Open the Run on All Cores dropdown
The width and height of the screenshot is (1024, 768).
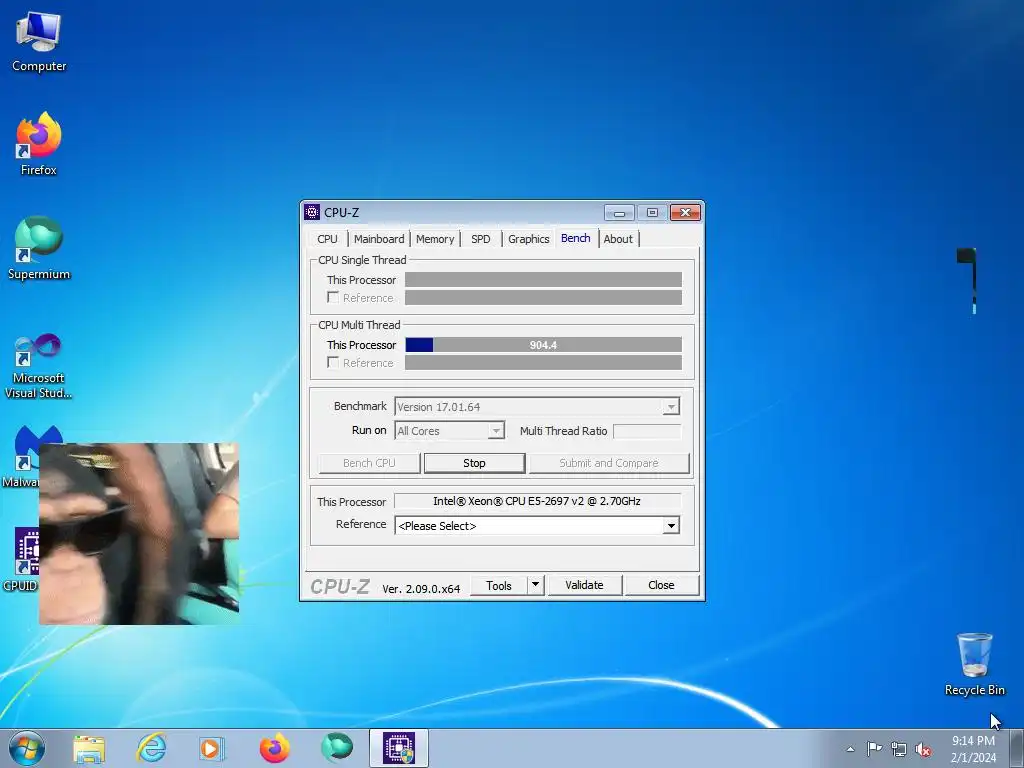click(449, 431)
